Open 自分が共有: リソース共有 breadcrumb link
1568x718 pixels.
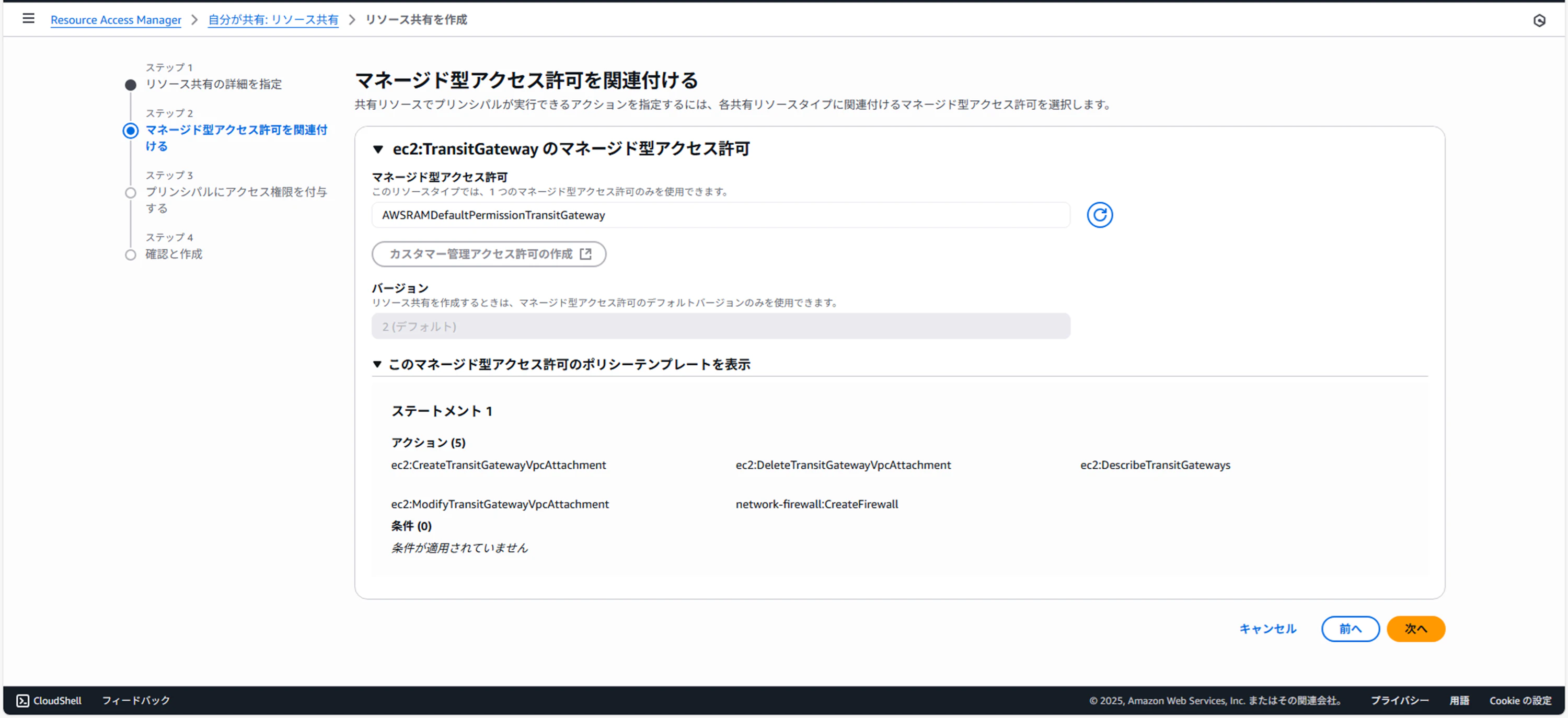[273, 19]
